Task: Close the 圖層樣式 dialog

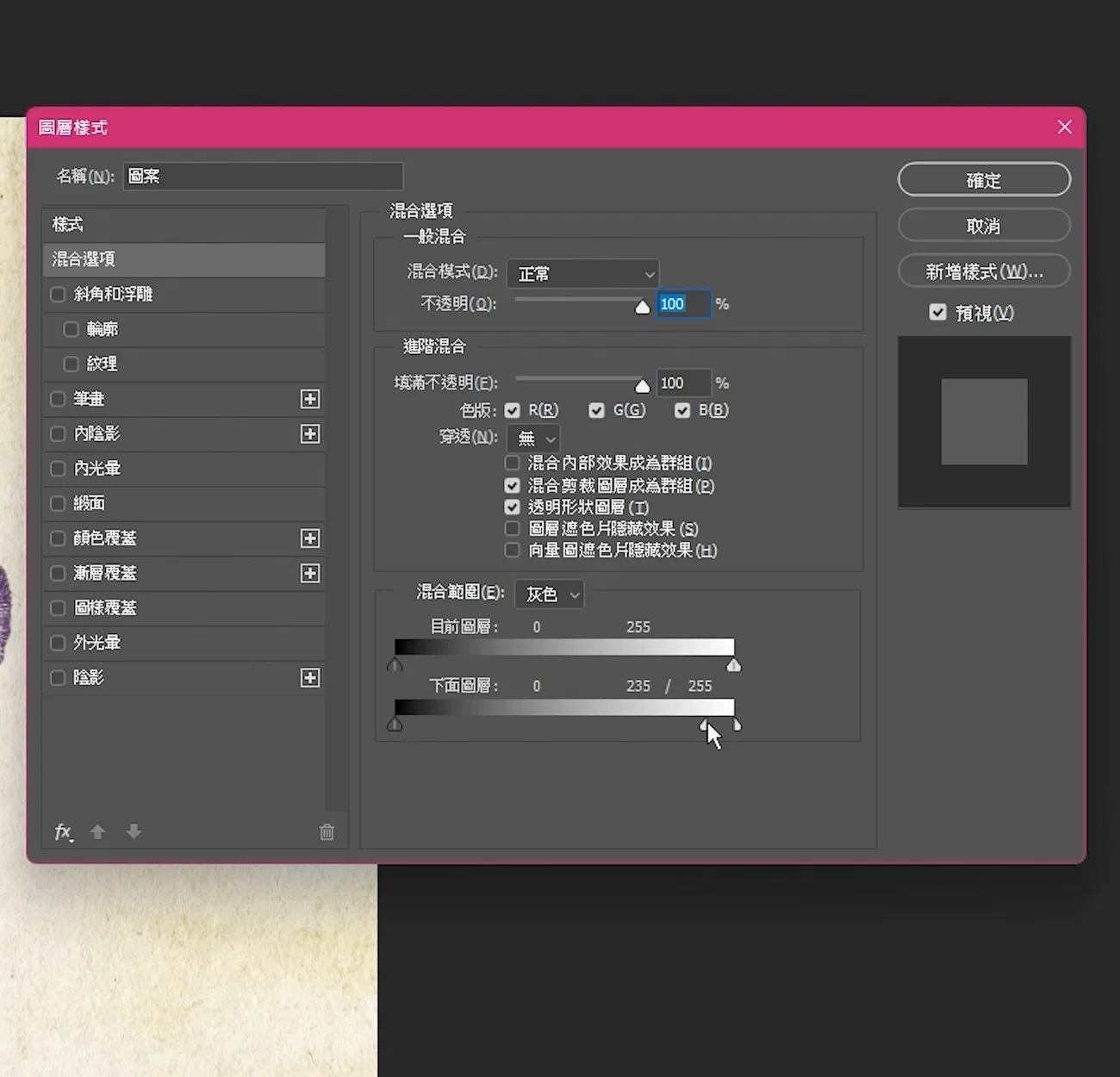Action: tap(1065, 128)
